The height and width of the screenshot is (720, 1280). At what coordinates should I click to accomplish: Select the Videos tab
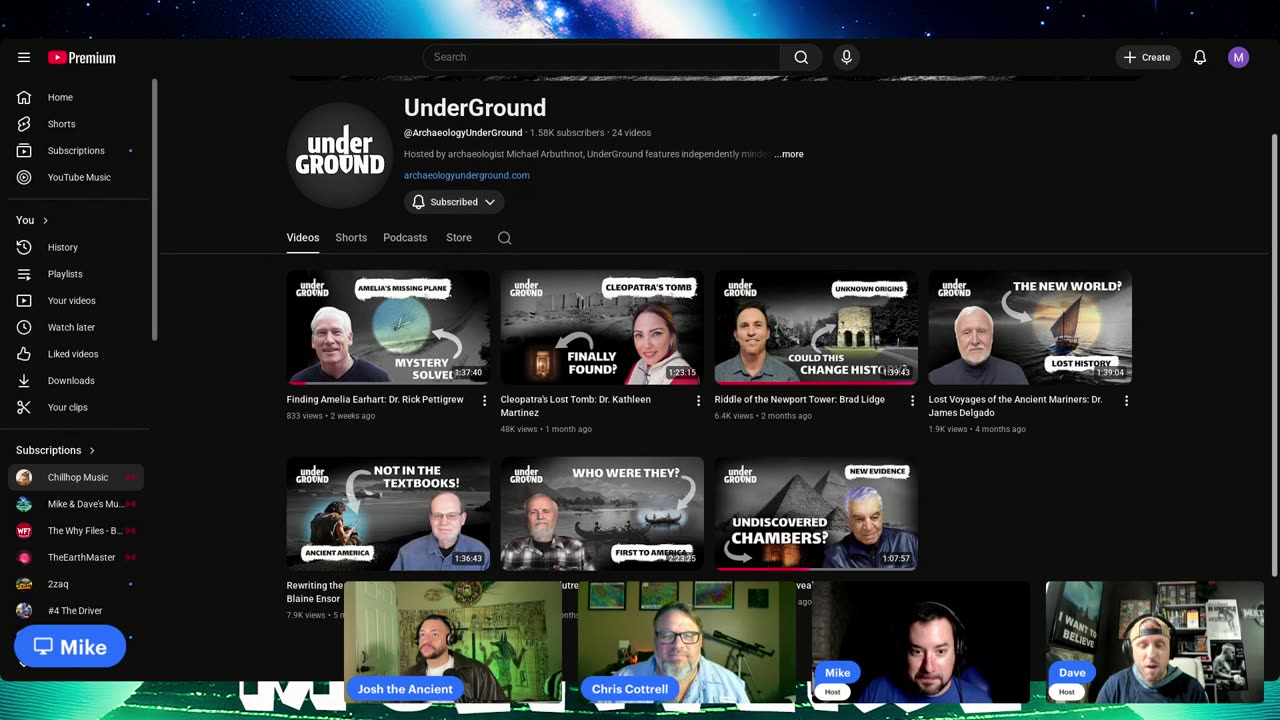(x=303, y=238)
